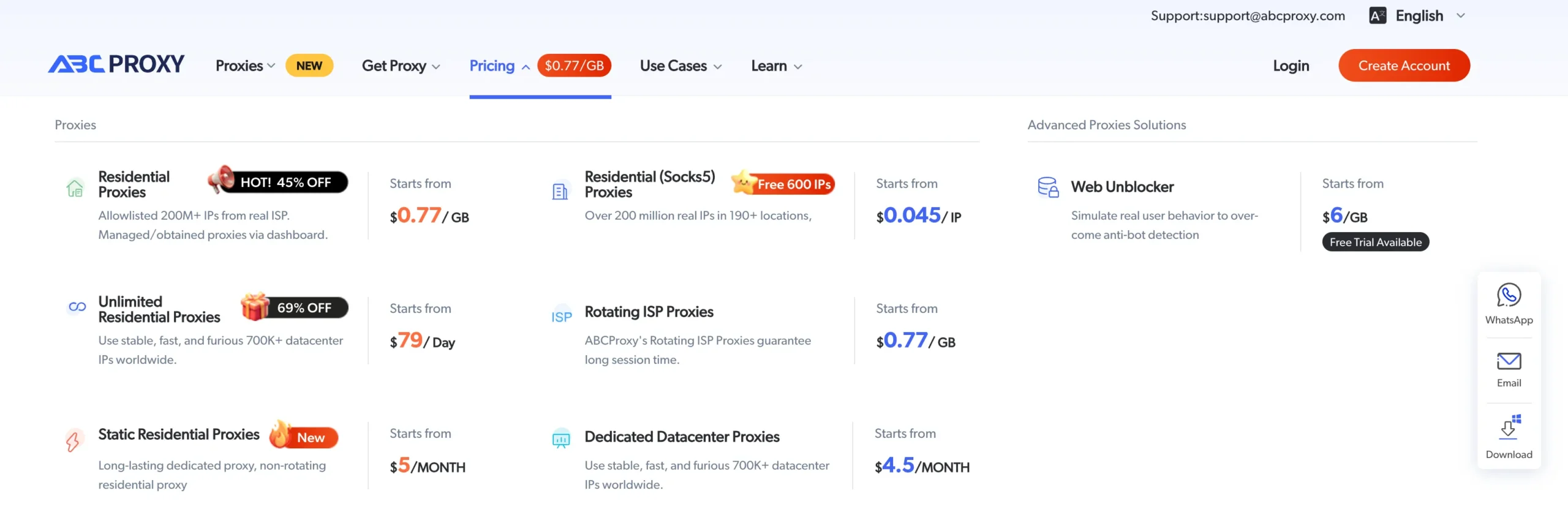
Task: Click the Web Unblocker database lock icon
Action: [1048, 187]
